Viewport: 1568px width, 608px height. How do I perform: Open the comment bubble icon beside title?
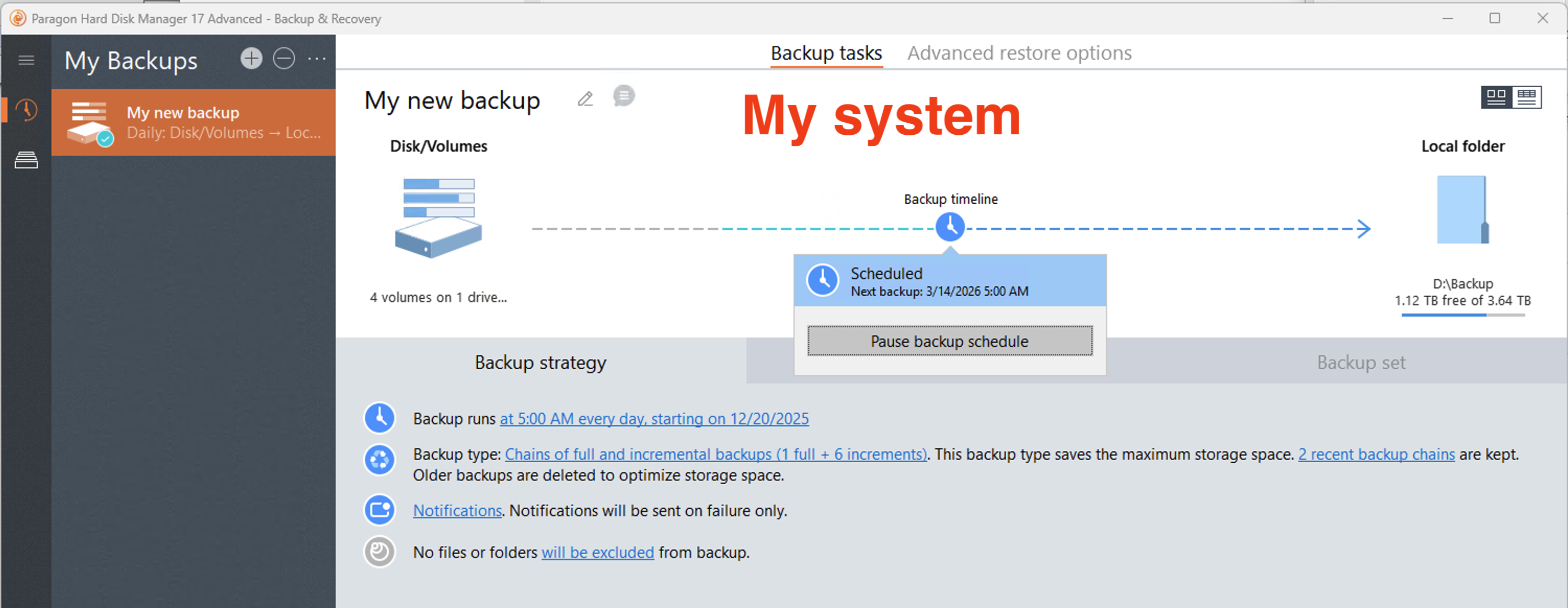click(624, 96)
